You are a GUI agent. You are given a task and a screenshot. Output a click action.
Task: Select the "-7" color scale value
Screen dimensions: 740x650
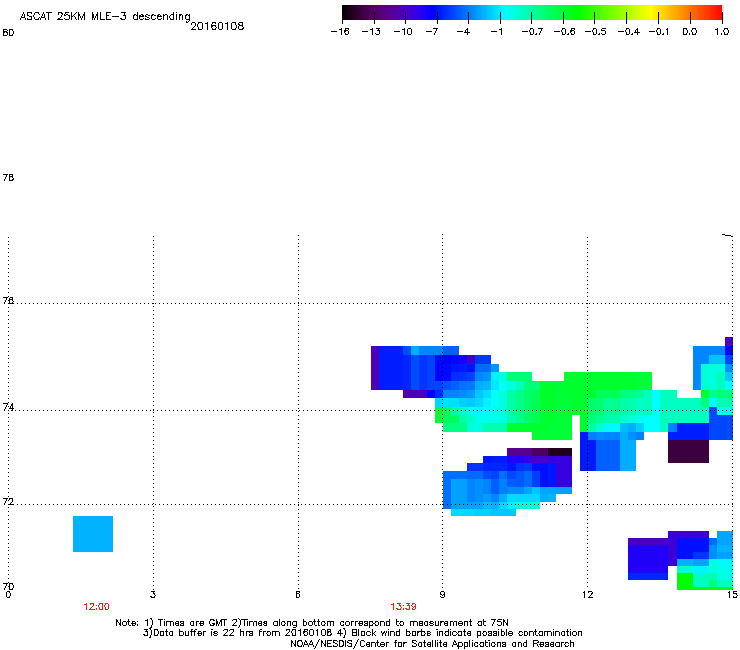coord(432,32)
